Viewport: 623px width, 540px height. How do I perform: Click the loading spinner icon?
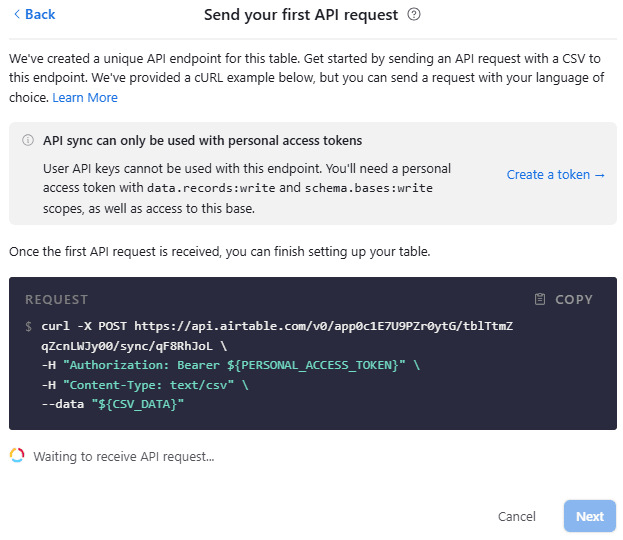17,456
